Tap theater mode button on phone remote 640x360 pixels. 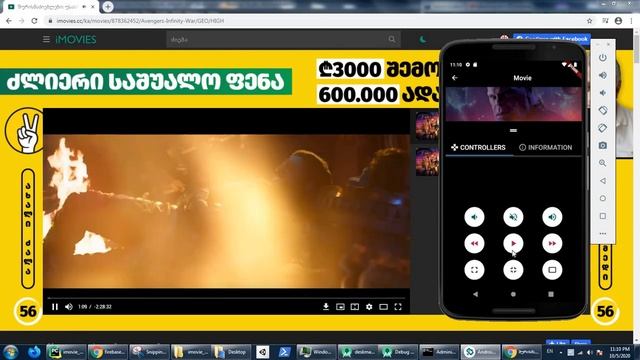(552, 270)
